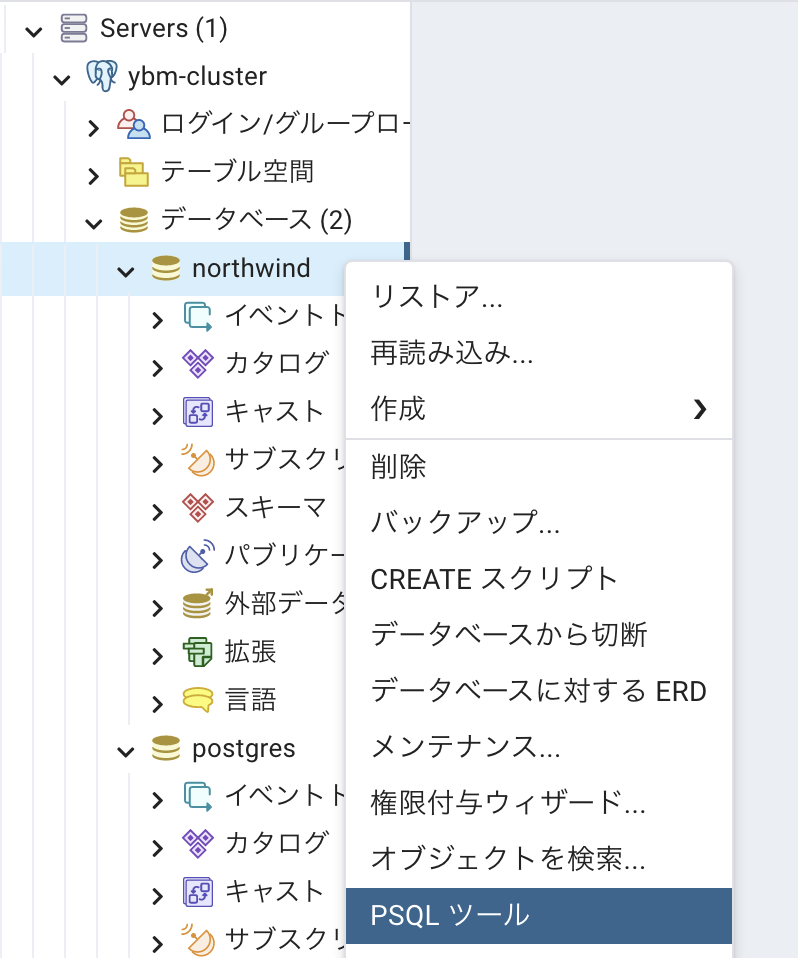Image resolution: width=798 pixels, height=958 pixels.
Task: Click the 拡張 green extension icon
Action: (198, 651)
